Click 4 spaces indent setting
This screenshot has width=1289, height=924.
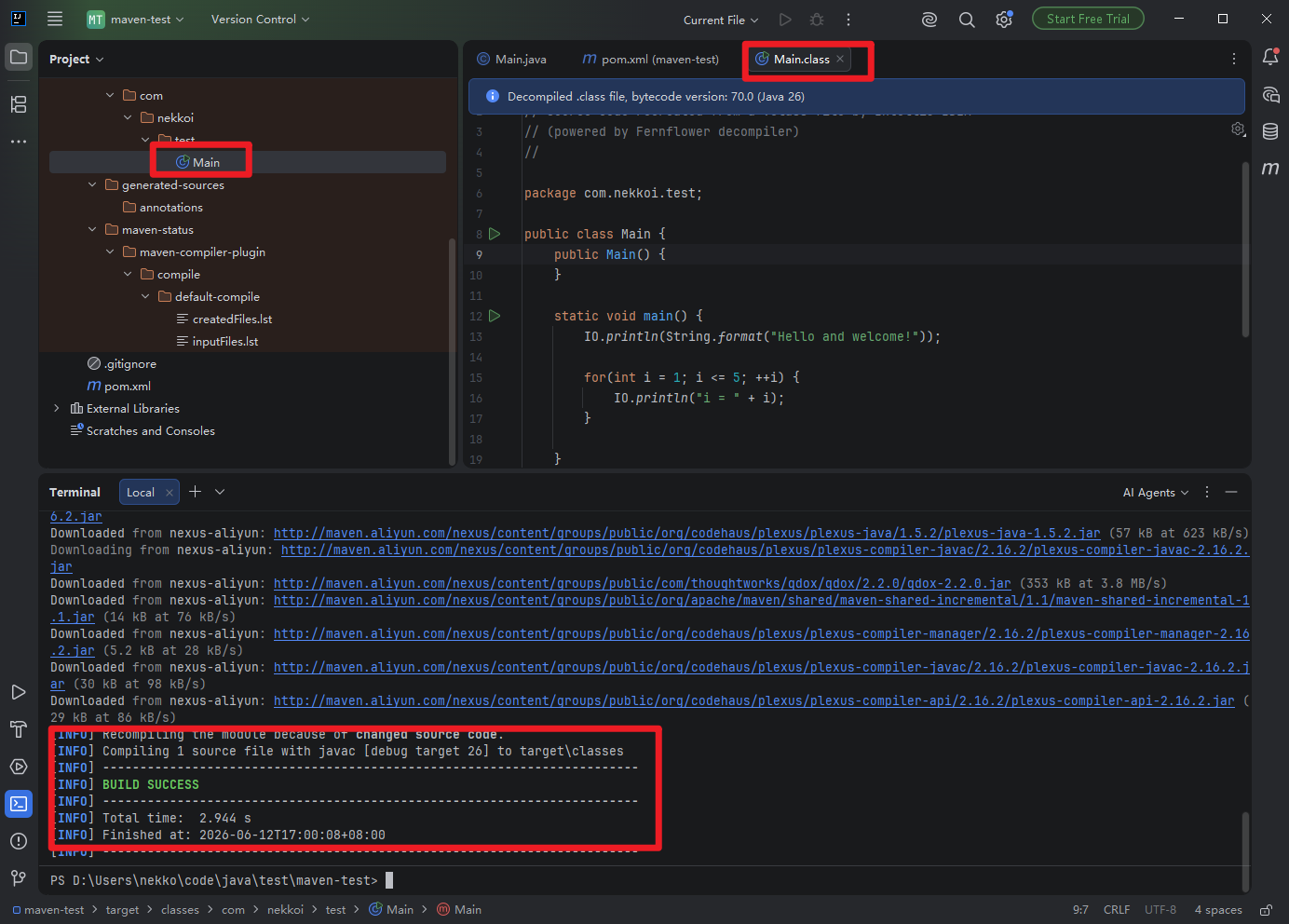coord(1218,910)
